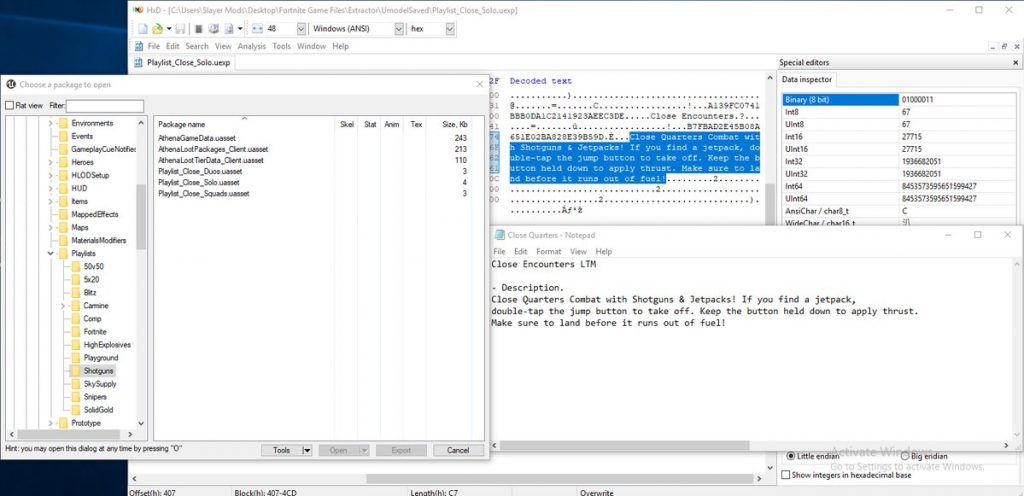Click the Open RAM icon in HxD toolbar

(213, 29)
